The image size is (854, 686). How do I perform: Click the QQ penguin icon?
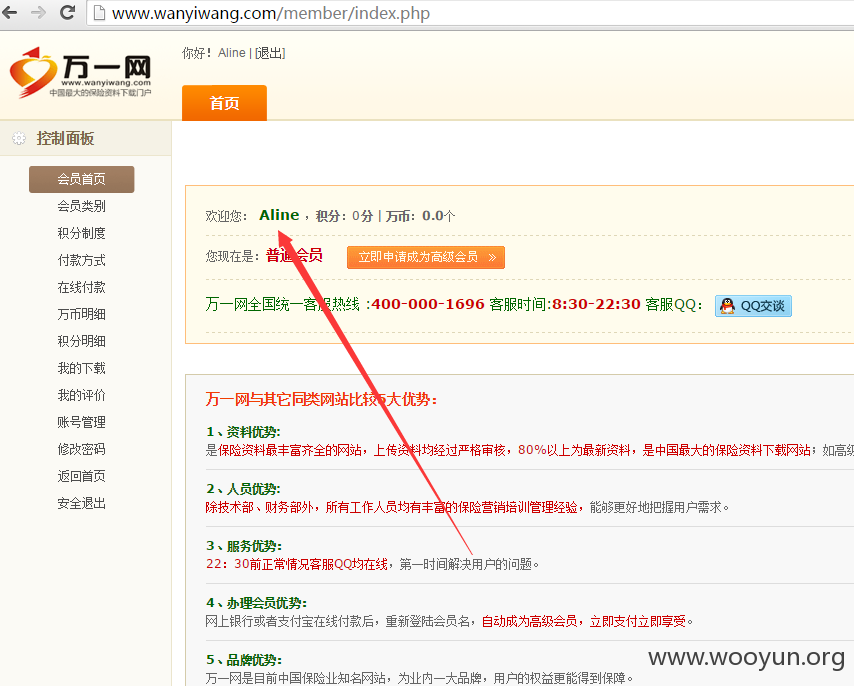pyautogui.click(x=727, y=305)
